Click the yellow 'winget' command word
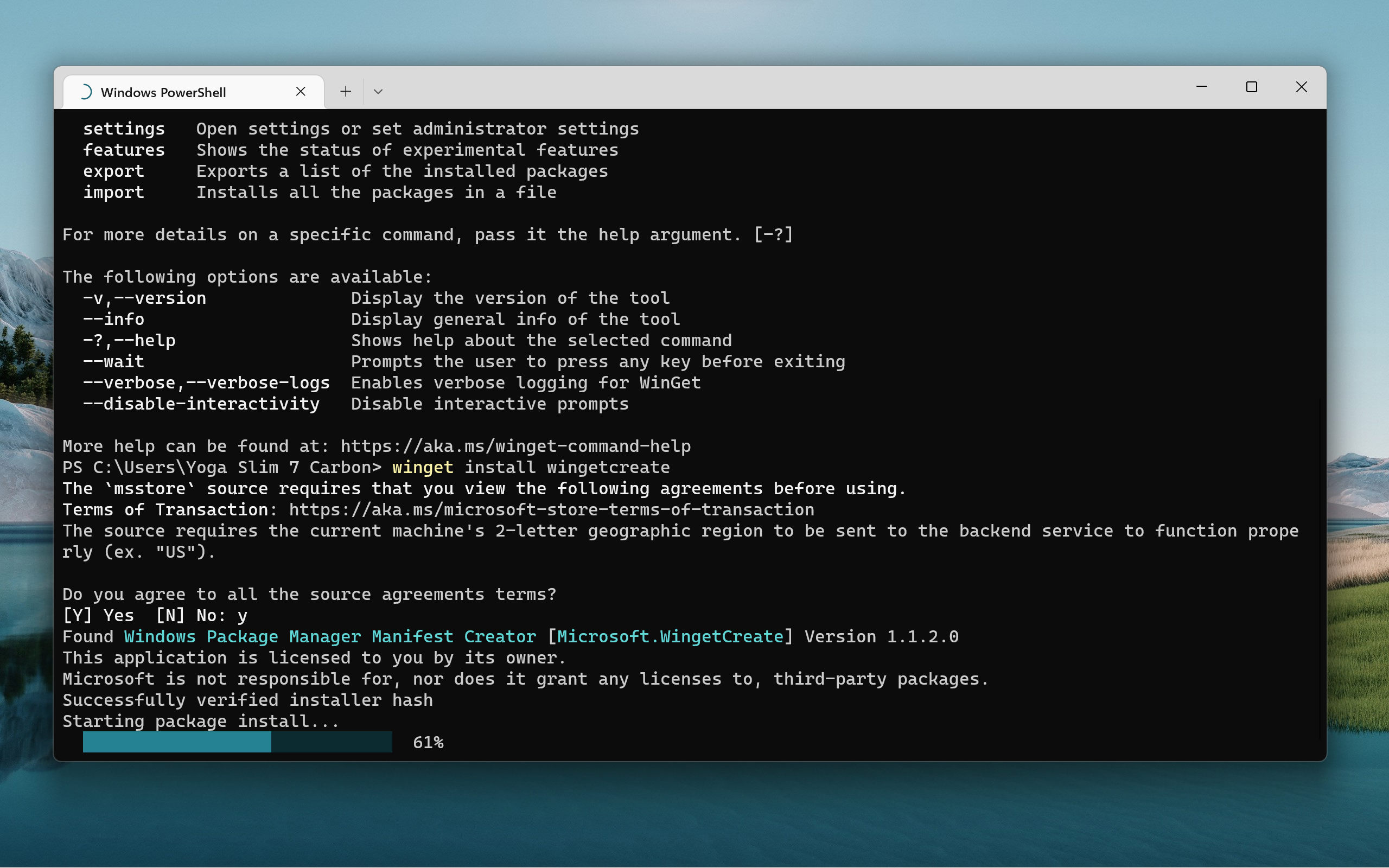Image resolution: width=1389 pixels, height=868 pixels. click(x=423, y=467)
